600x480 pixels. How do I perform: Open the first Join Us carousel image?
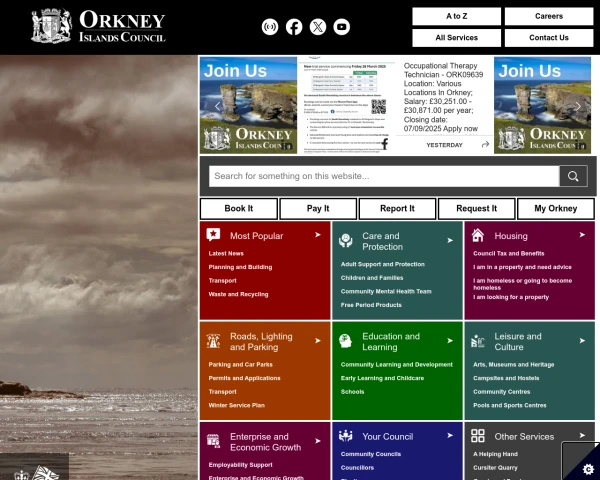tap(248, 105)
